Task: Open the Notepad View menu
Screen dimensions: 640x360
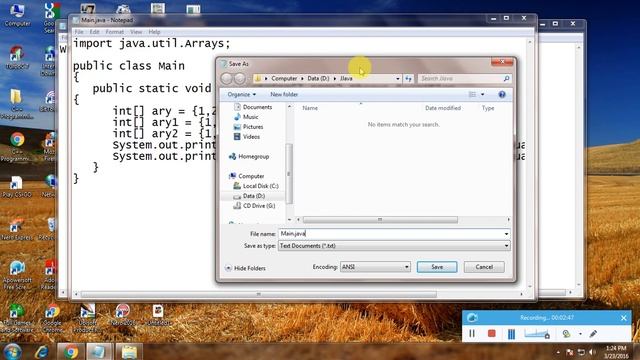Action: coord(136,32)
